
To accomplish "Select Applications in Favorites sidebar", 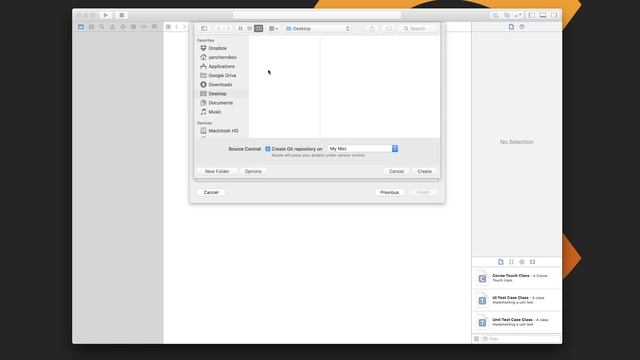I will click(x=222, y=66).
